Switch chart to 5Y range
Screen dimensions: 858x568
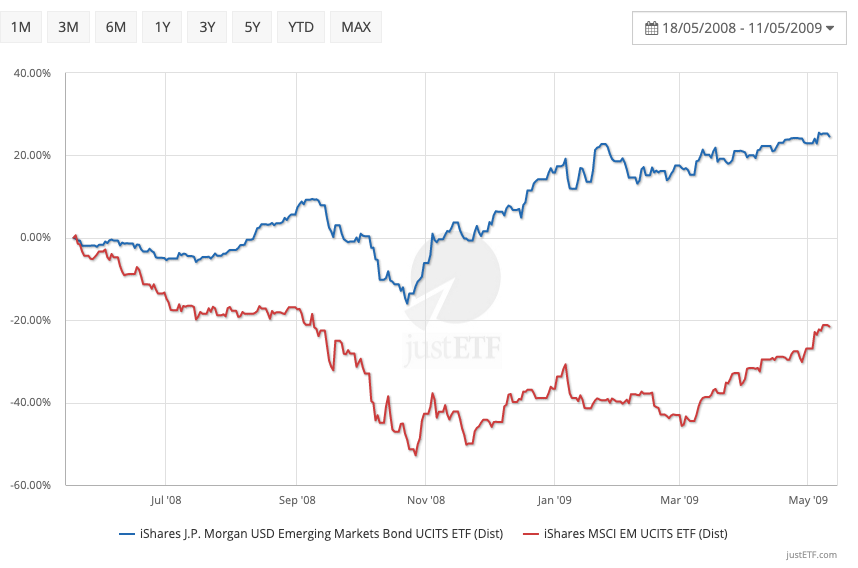[x=251, y=27]
